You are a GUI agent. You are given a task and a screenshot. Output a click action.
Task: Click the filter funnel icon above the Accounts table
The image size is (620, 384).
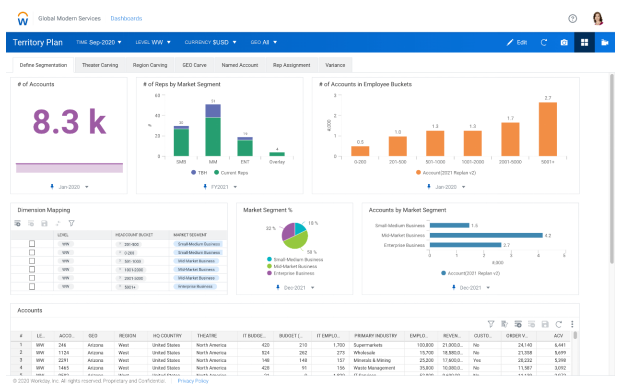point(491,324)
